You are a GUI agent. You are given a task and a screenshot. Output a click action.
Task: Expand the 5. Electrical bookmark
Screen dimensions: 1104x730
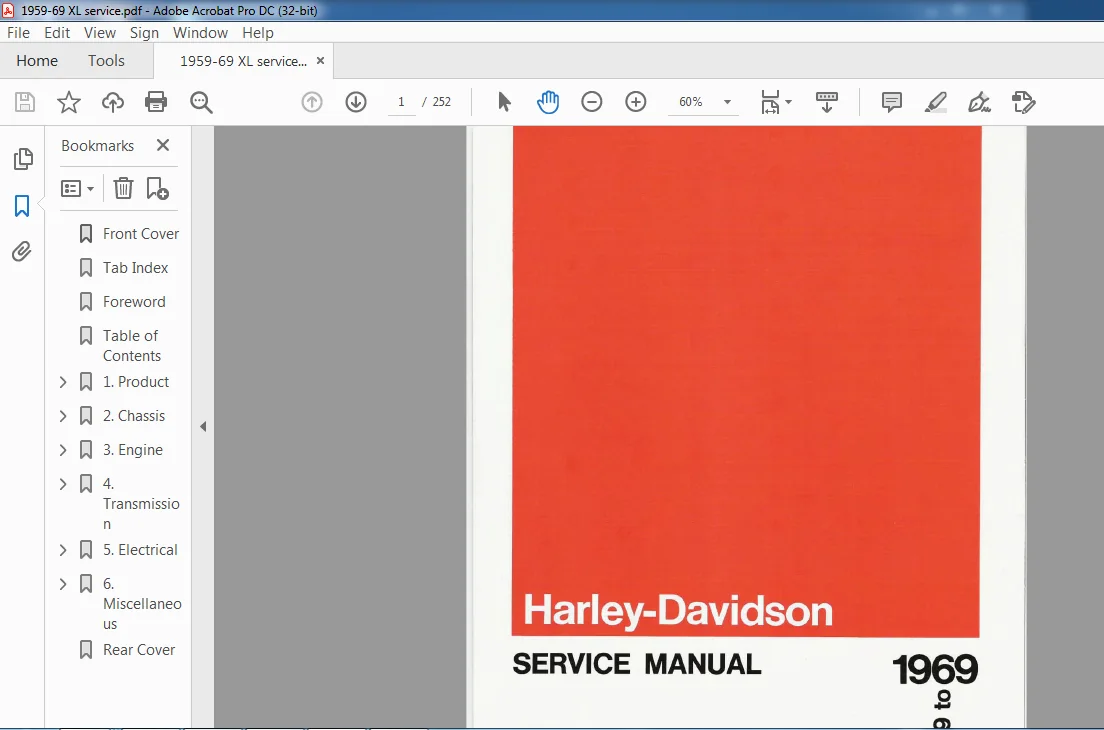click(63, 550)
